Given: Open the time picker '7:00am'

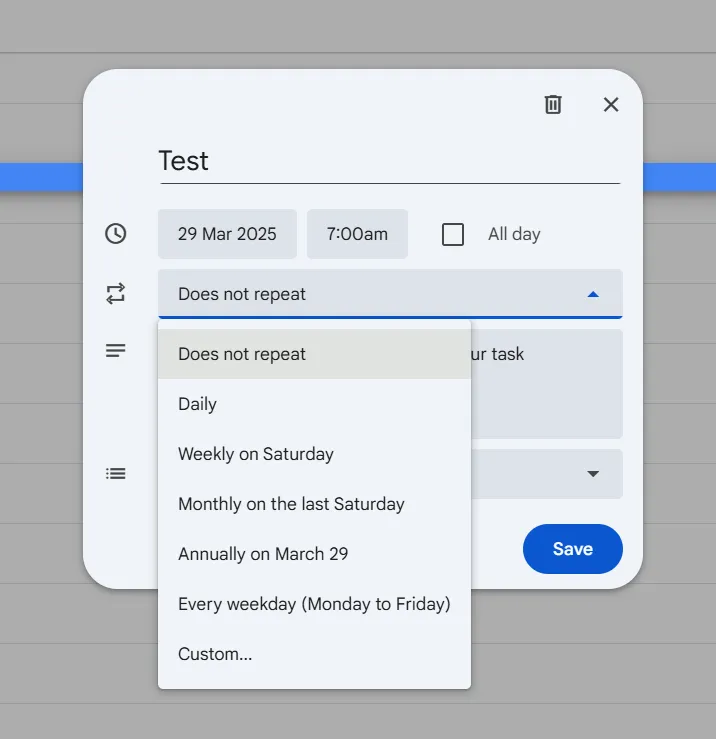Looking at the screenshot, I should [x=357, y=234].
